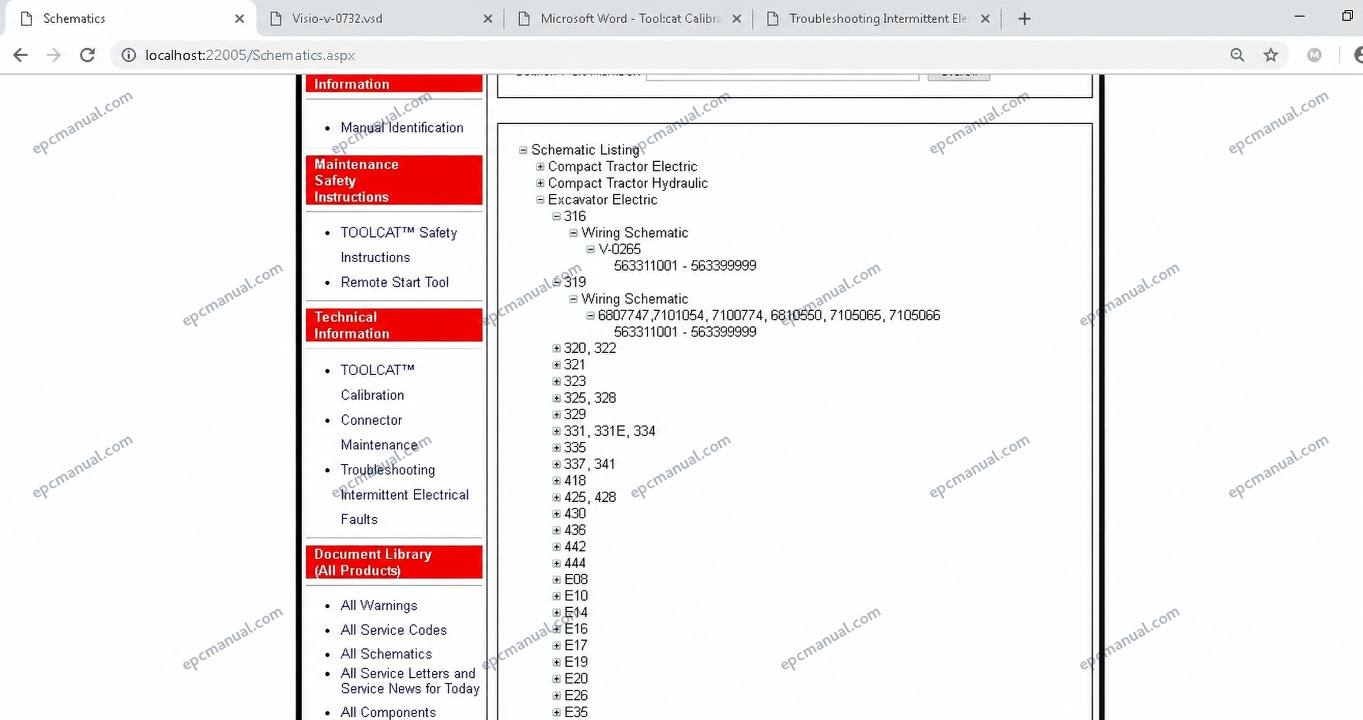Go back to the previous page
1363x720 pixels.
(x=21, y=55)
